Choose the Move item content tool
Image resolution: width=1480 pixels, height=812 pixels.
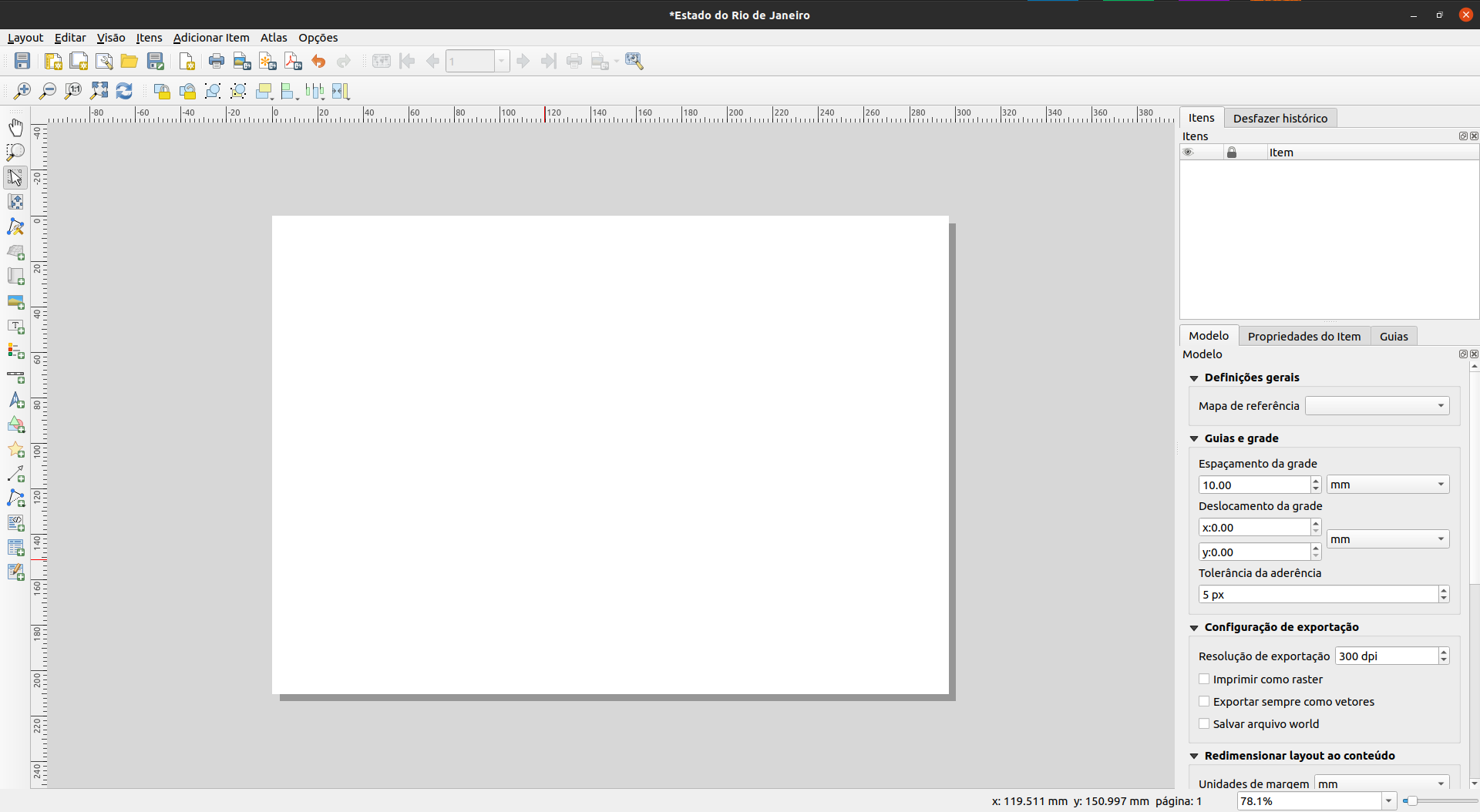coord(15,202)
